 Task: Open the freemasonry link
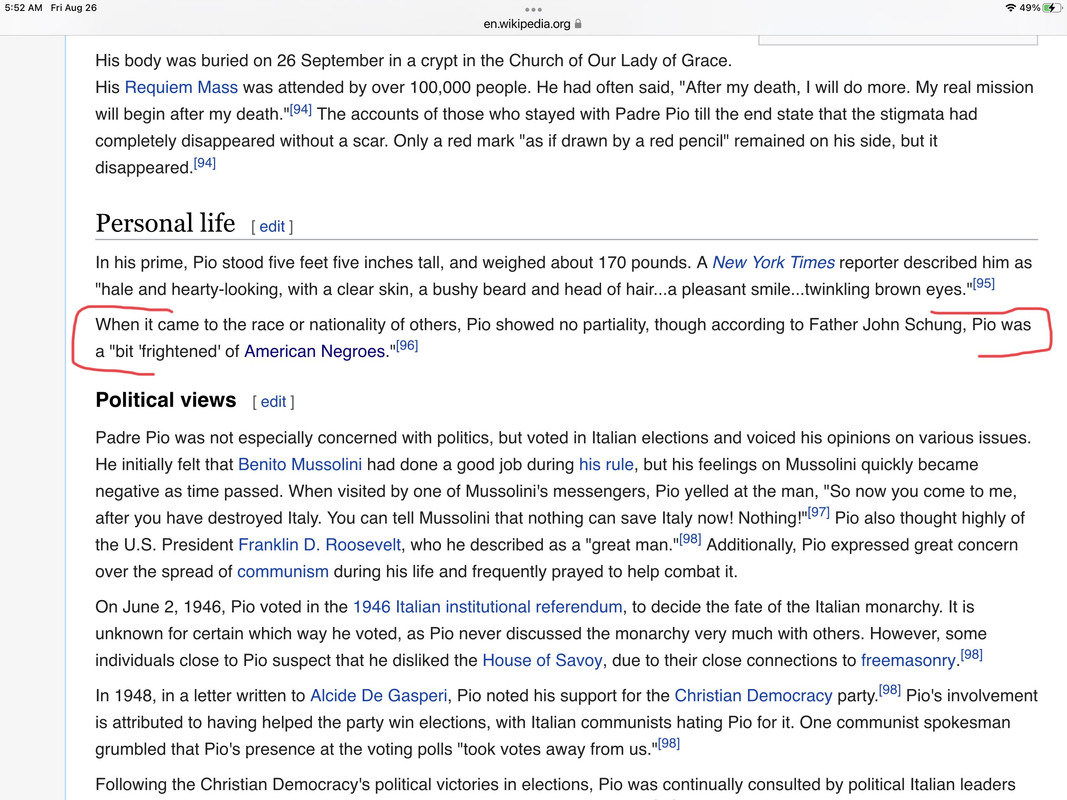pyautogui.click(x=908, y=661)
